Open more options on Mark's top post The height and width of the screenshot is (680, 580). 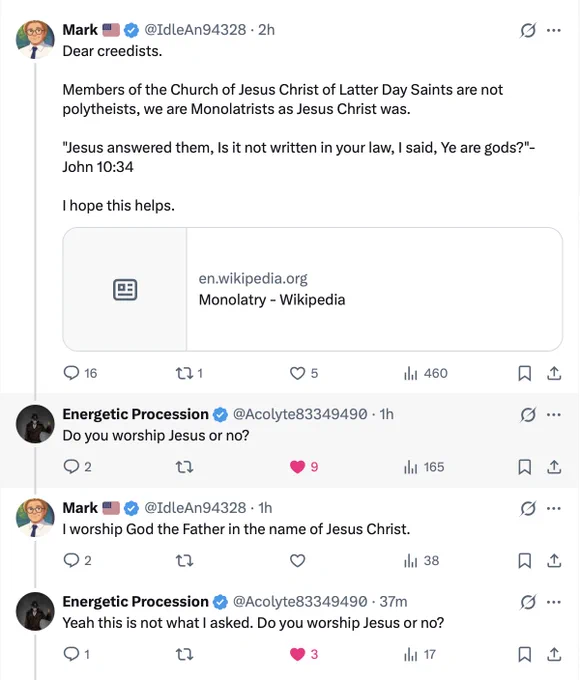(554, 30)
